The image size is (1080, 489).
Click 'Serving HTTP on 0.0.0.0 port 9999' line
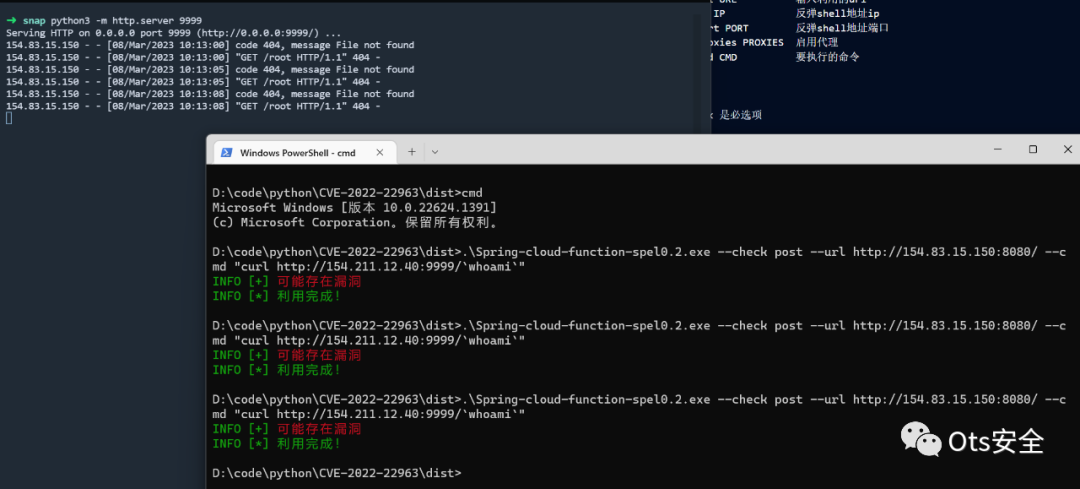[x=173, y=33]
